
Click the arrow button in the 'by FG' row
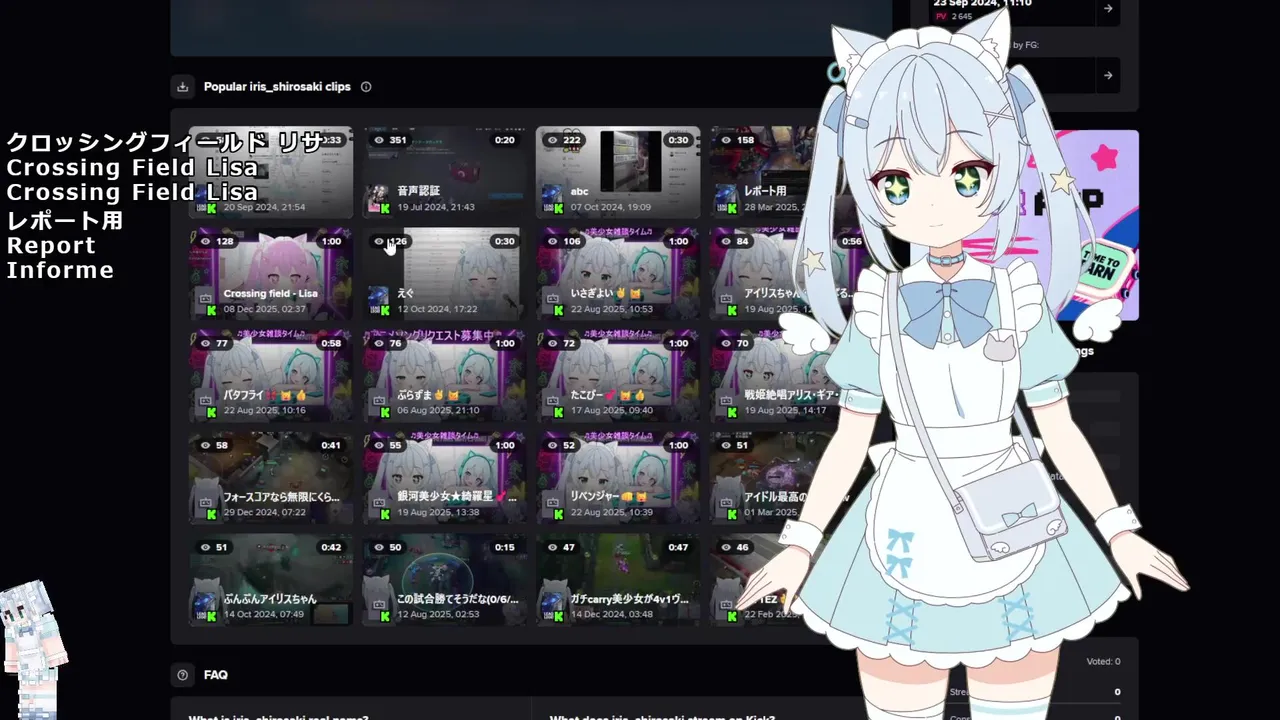[x=1107, y=75]
